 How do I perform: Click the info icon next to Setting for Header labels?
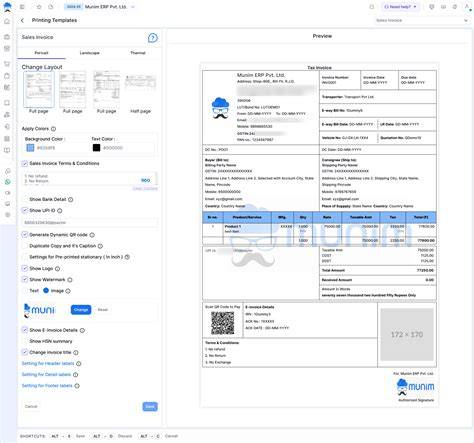(x=79, y=364)
